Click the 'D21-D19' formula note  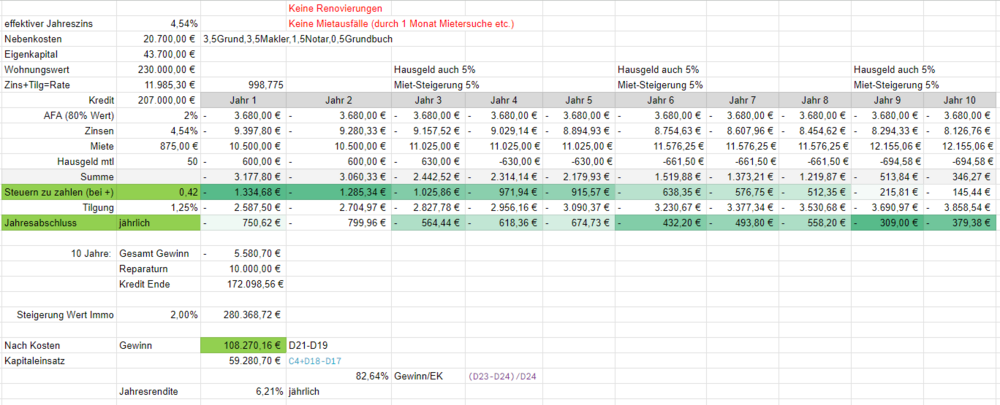[309, 345]
